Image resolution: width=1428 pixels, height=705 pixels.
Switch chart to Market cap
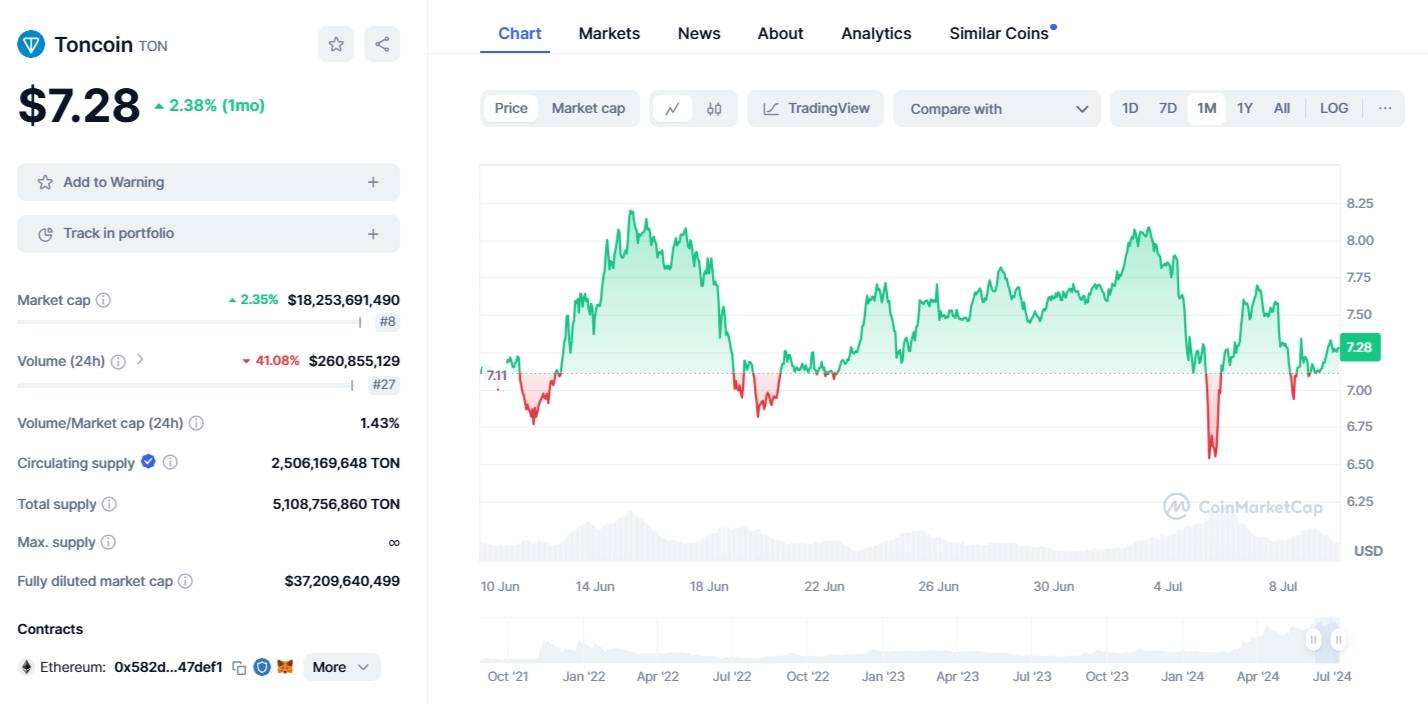point(588,108)
